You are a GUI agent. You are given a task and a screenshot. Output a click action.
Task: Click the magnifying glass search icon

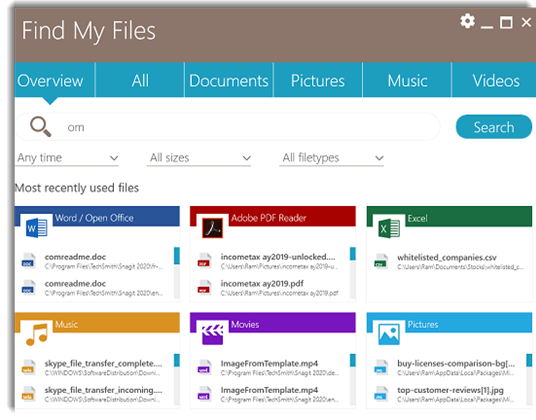click(41, 127)
